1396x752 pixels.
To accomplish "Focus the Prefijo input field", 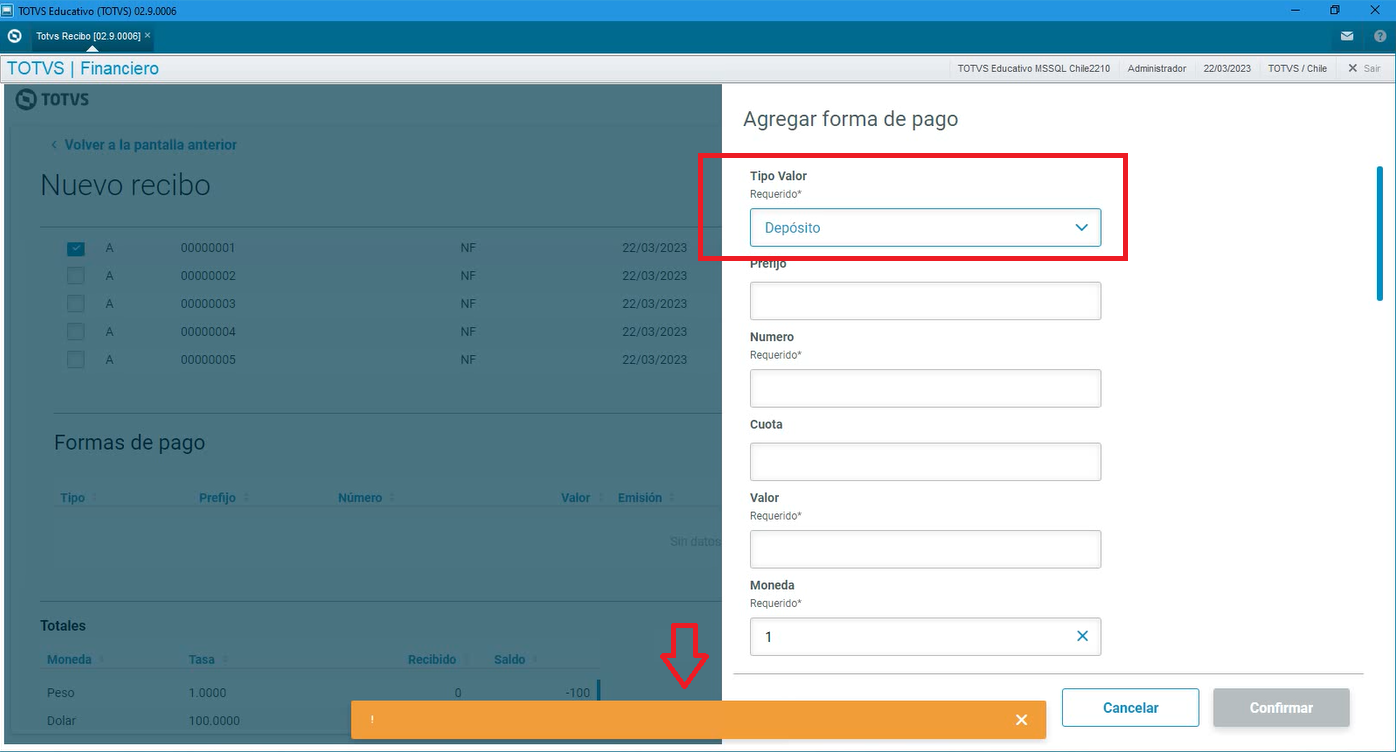I will 925,301.
